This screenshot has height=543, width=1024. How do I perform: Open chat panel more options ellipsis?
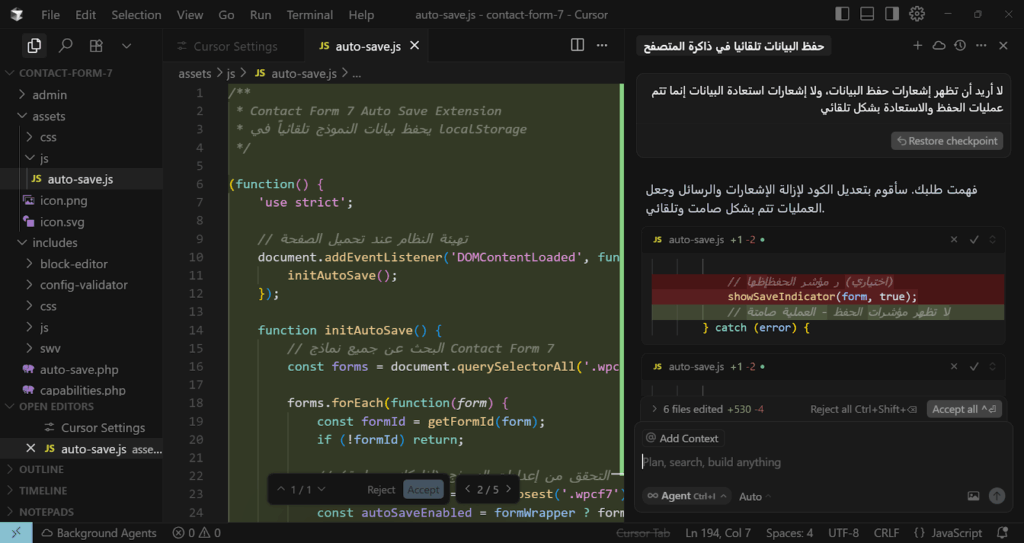point(981,46)
